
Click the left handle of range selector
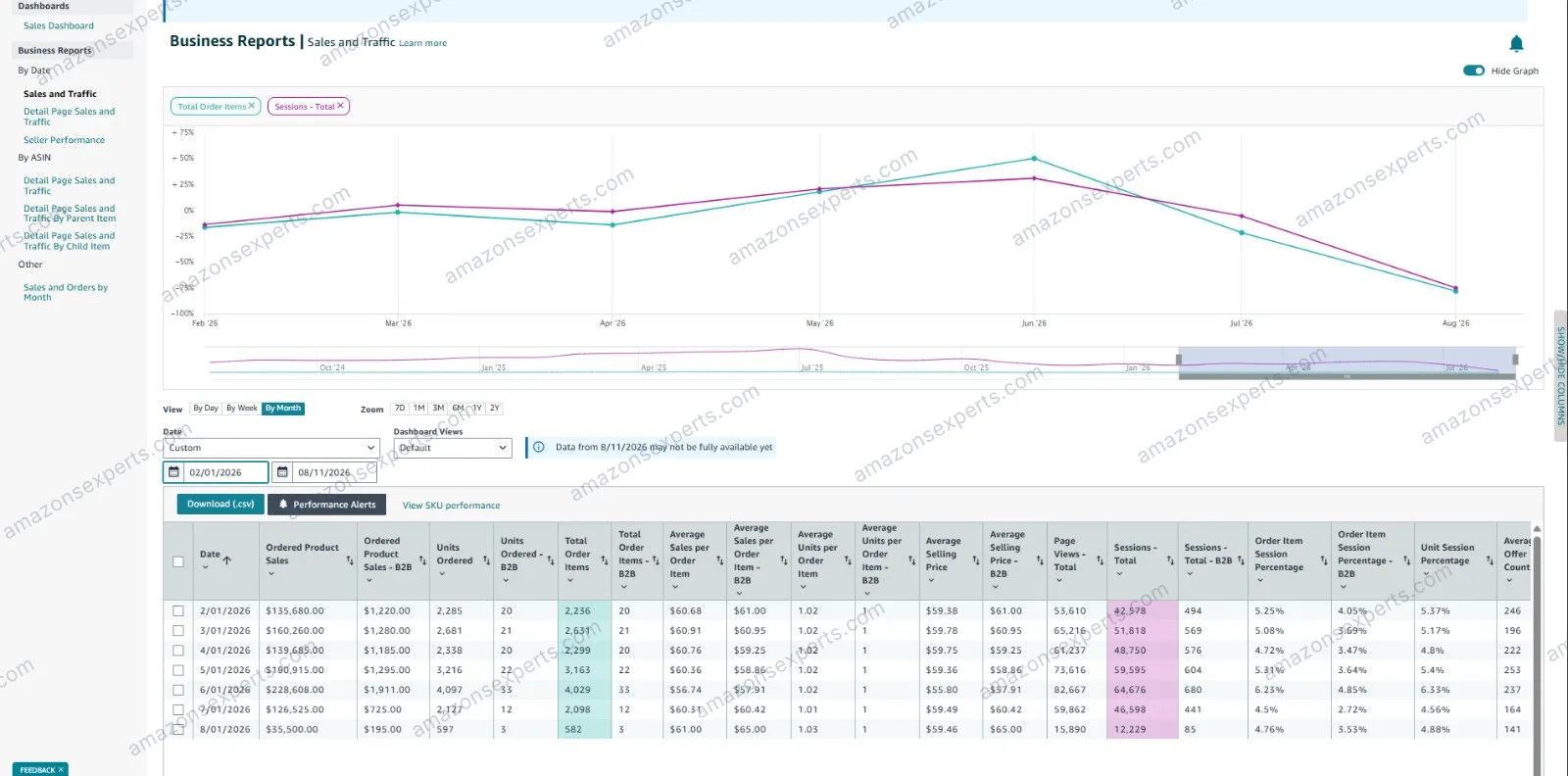click(1179, 360)
